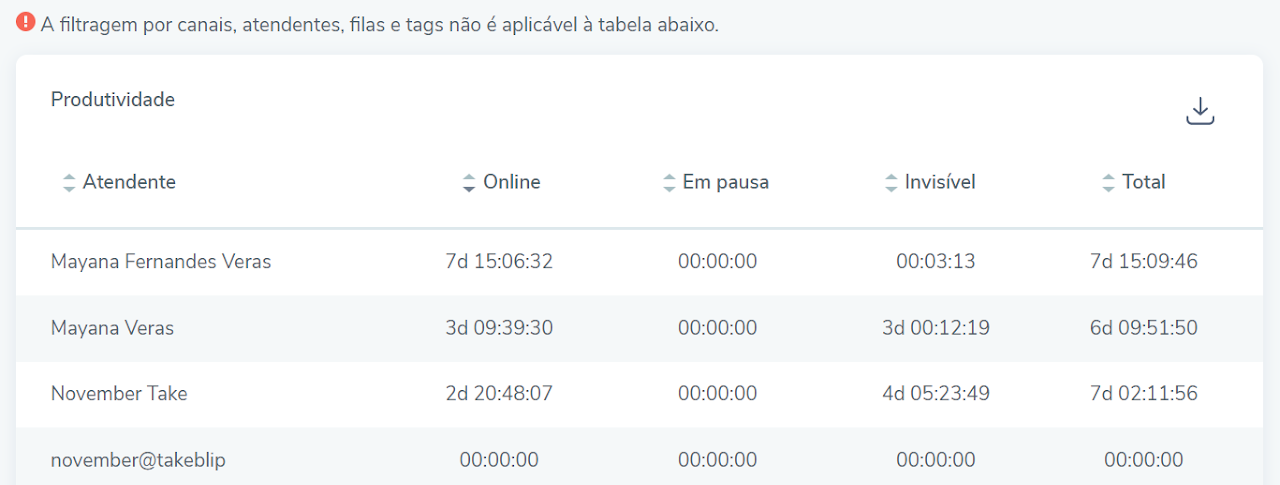This screenshot has height=485, width=1280.
Task: Click the Total column header text
Action: click(x=1144, y=182)
